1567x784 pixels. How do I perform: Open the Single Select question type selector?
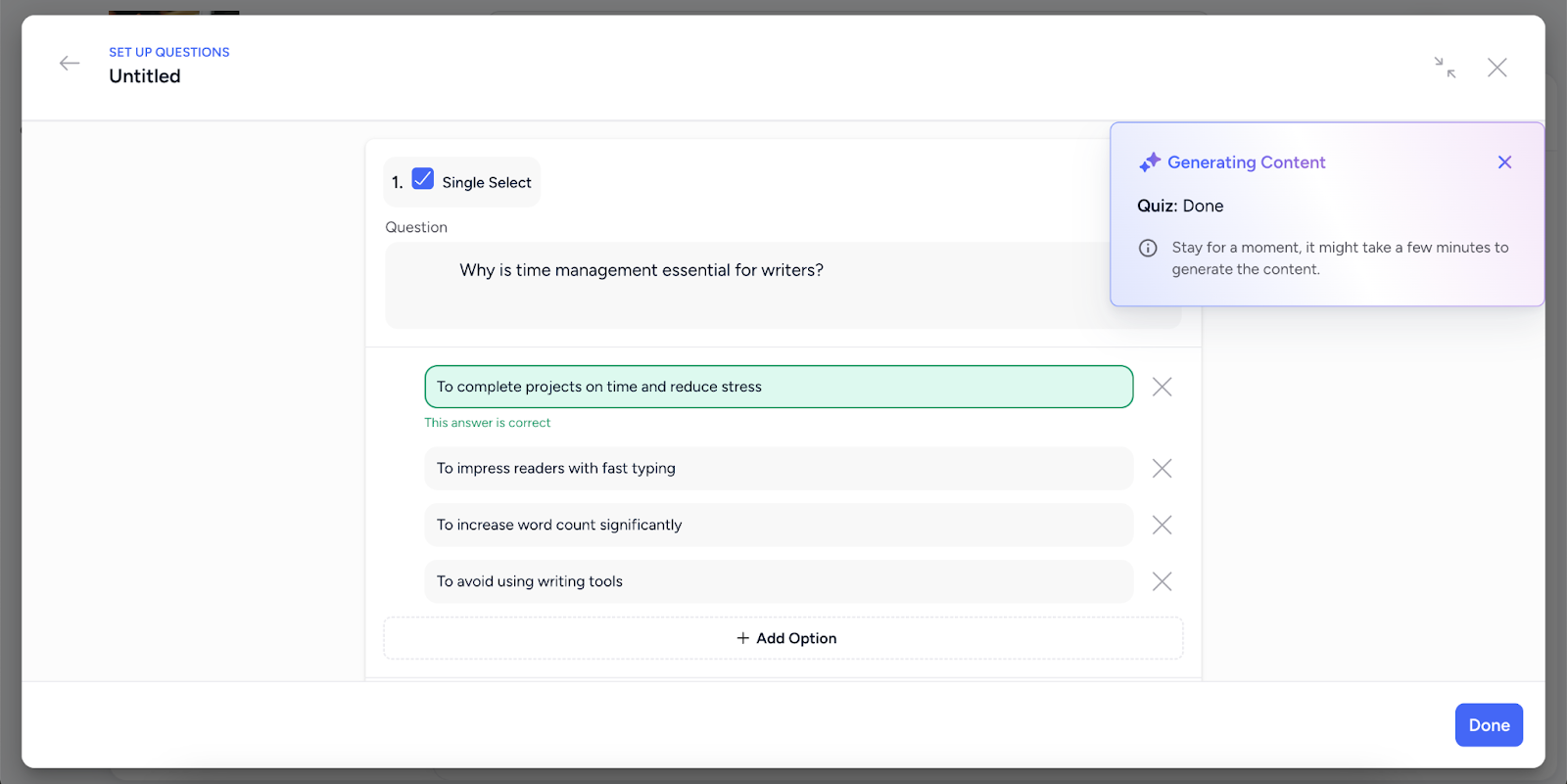pos(461,182)
